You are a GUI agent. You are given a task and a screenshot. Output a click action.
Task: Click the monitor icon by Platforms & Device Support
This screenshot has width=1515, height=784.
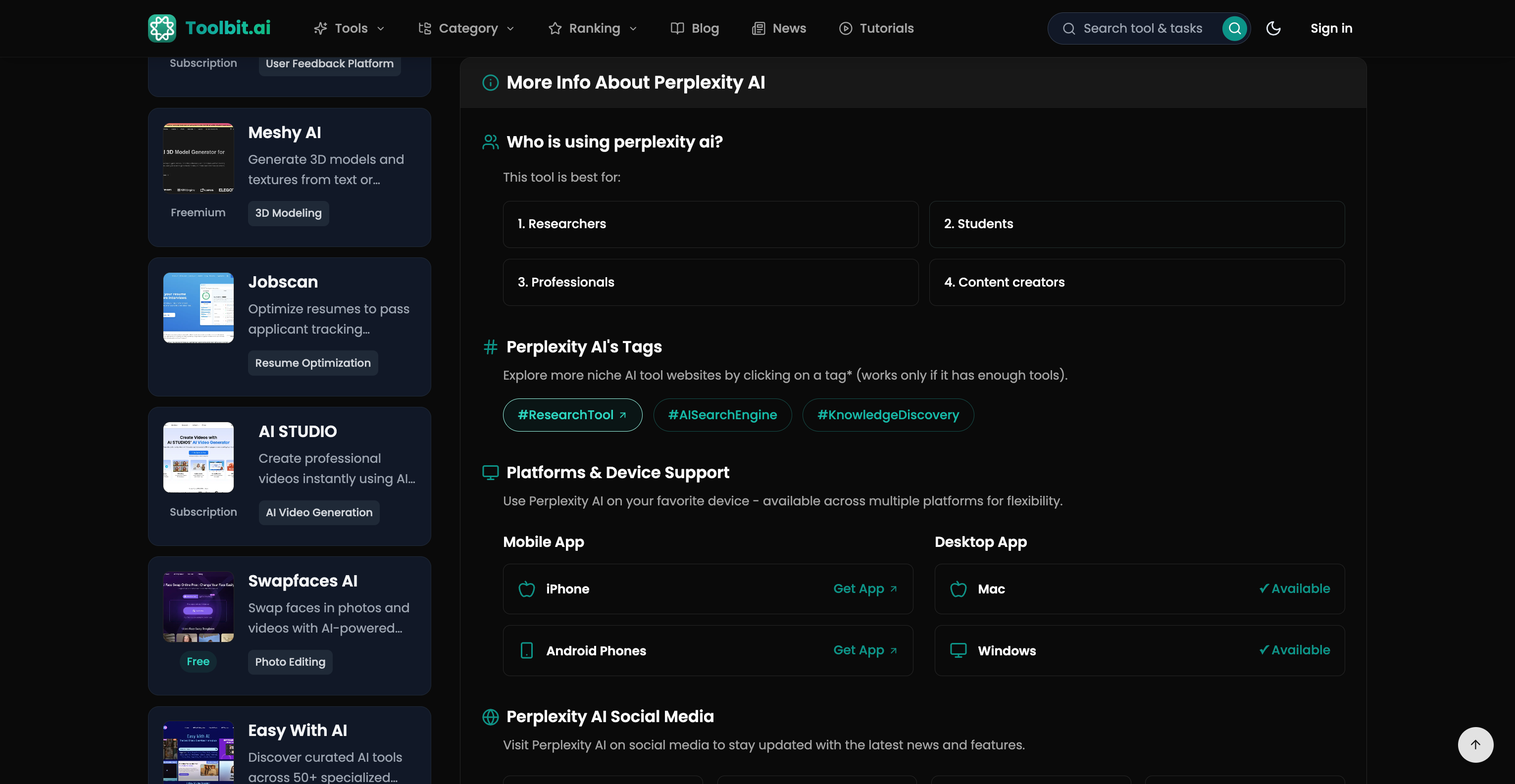pos(490,472)
